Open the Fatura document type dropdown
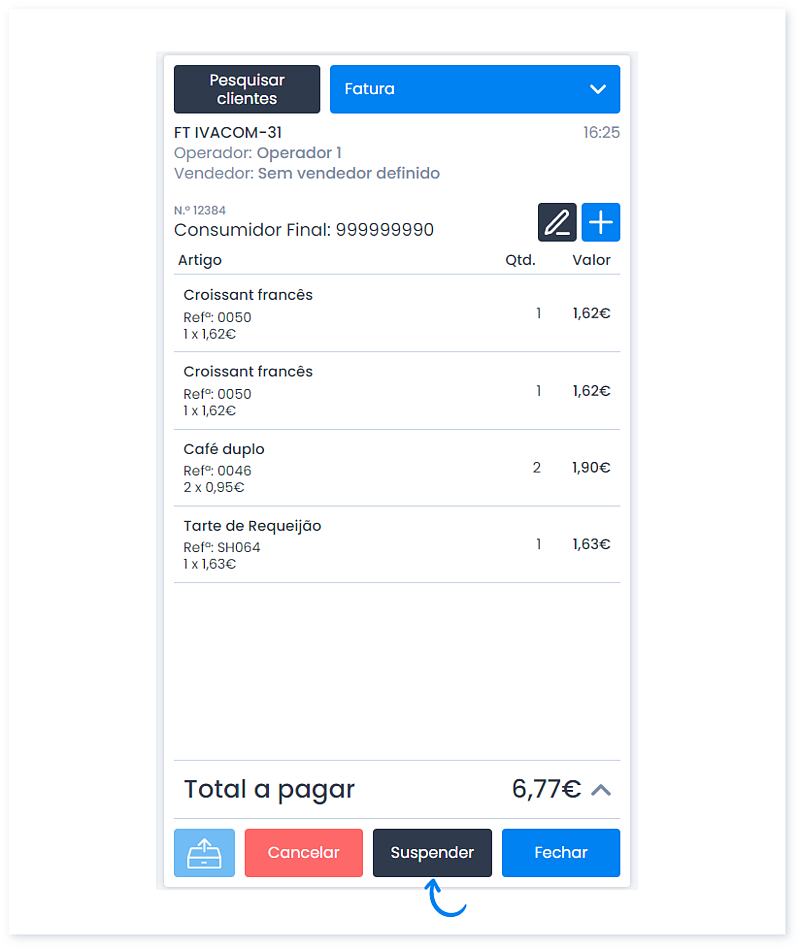The width and height of the screenshot is (800, 949). click(x=474, y=89)
